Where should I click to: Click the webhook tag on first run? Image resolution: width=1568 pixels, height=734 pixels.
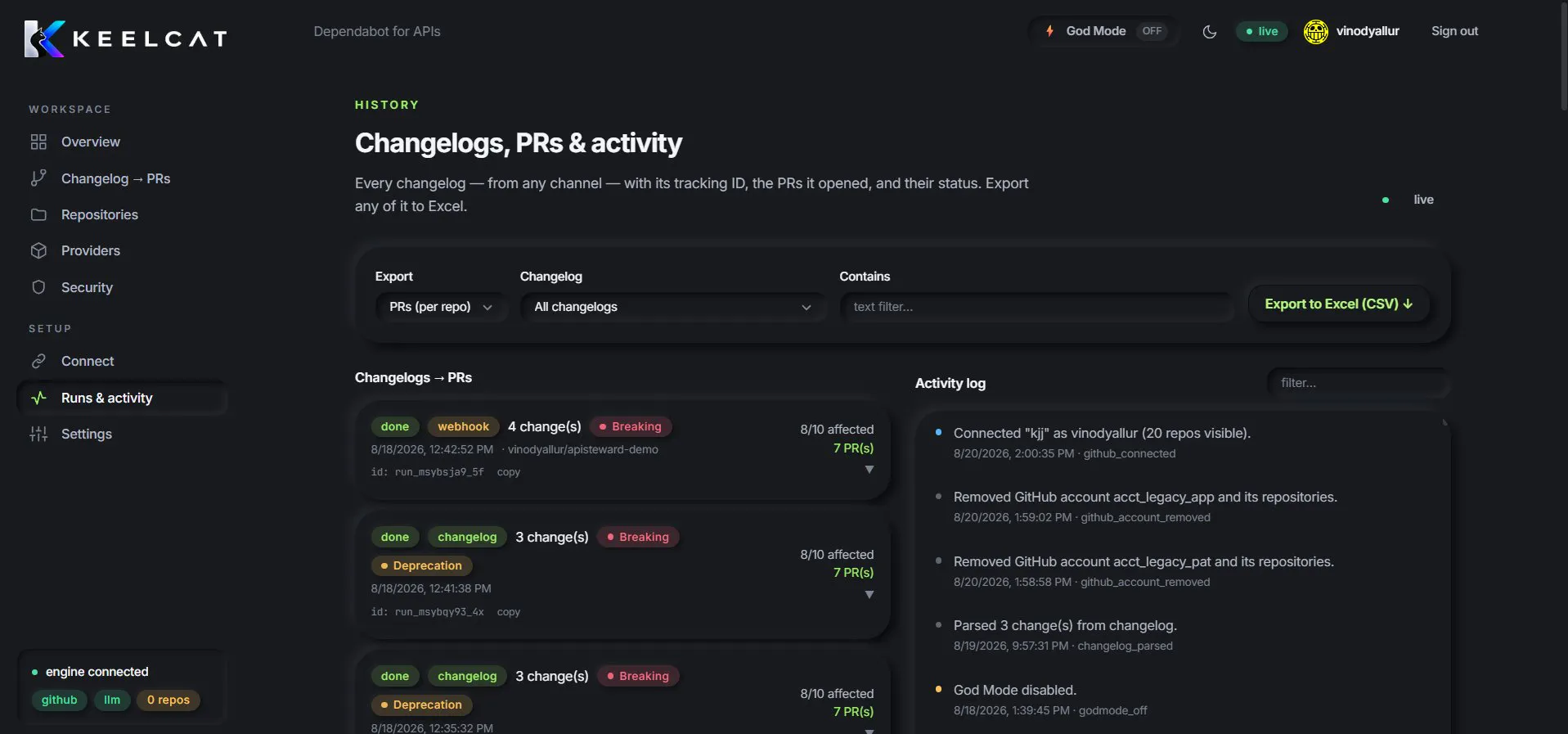pyautogui.click(x=463, y=426)
